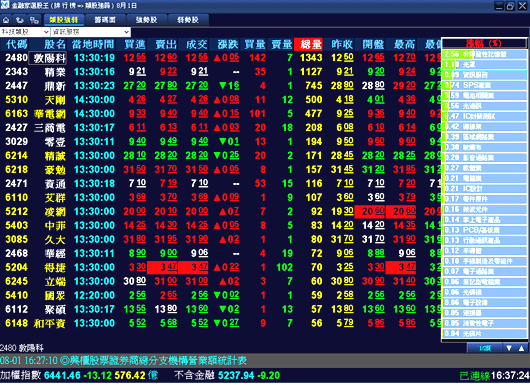Image resolution: width=530 pixels, height=385 pixels.
Task: Select the highlighted yellow first tab
Action: click(x=64, y=20)
